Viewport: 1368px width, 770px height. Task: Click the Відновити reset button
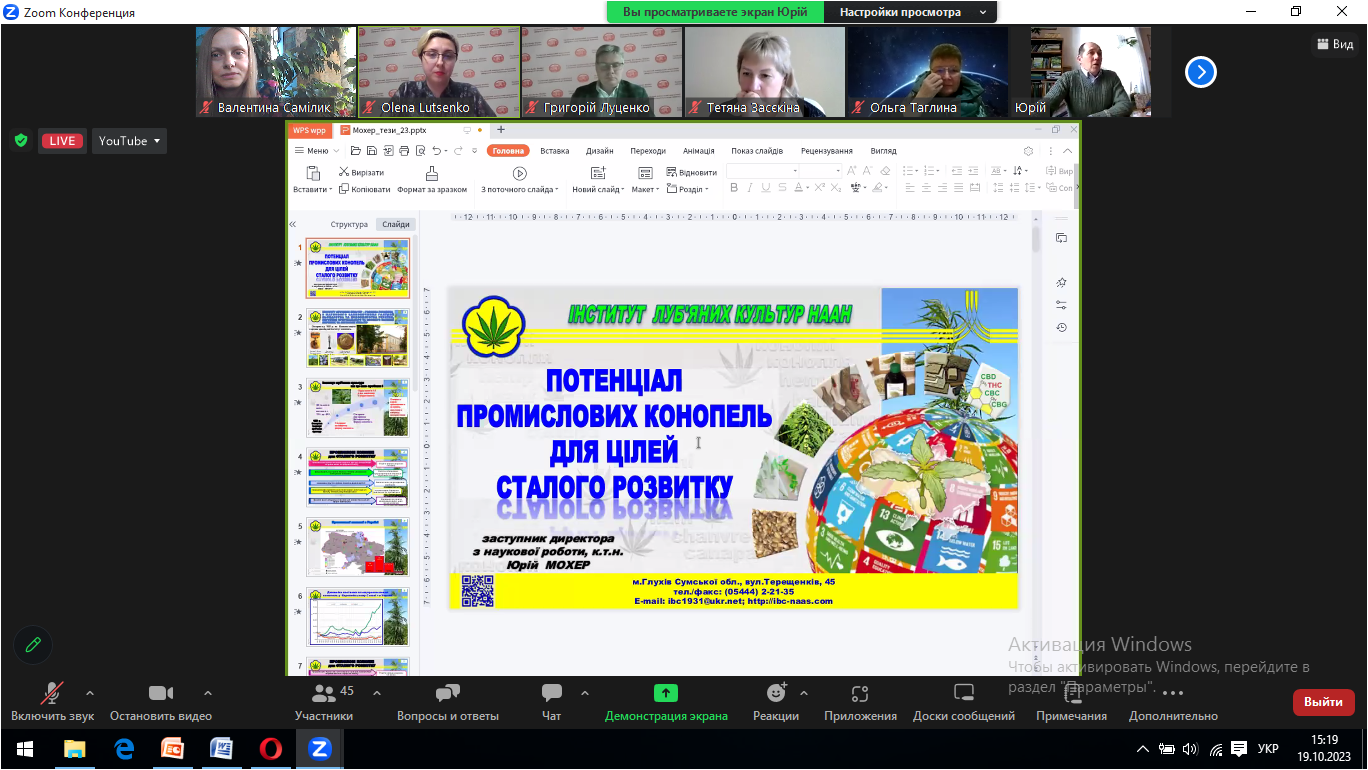(691, 172)
